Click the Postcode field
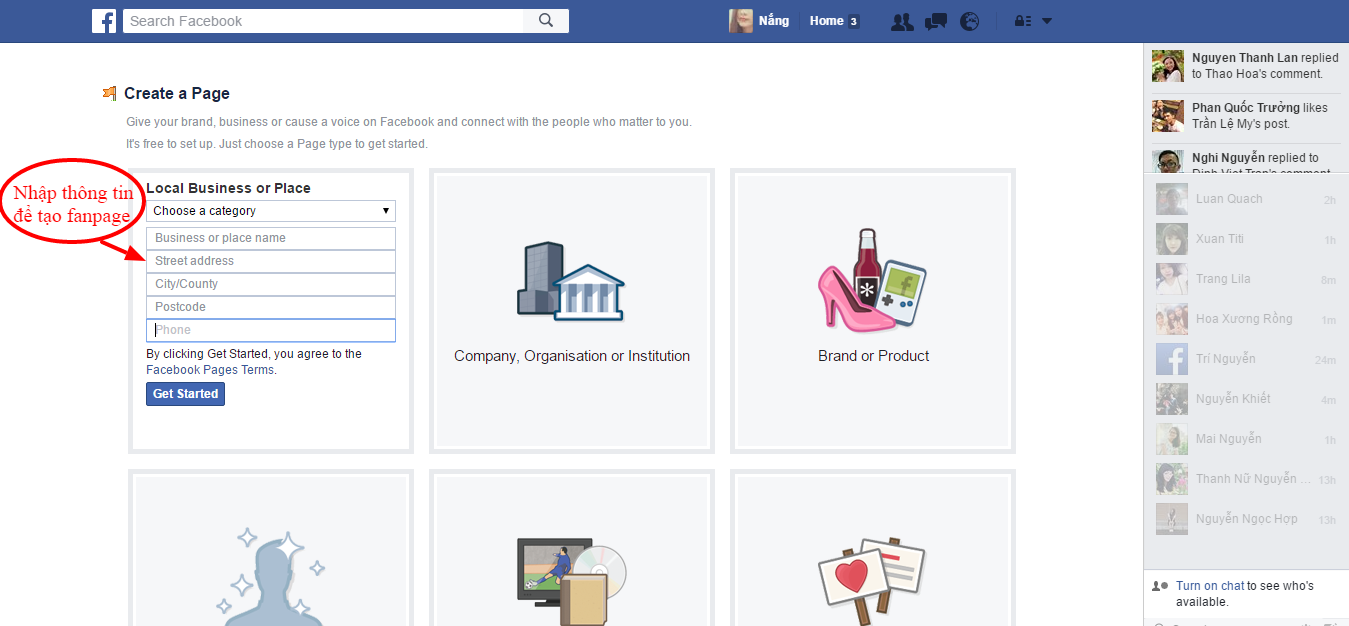 pos(271,307)
